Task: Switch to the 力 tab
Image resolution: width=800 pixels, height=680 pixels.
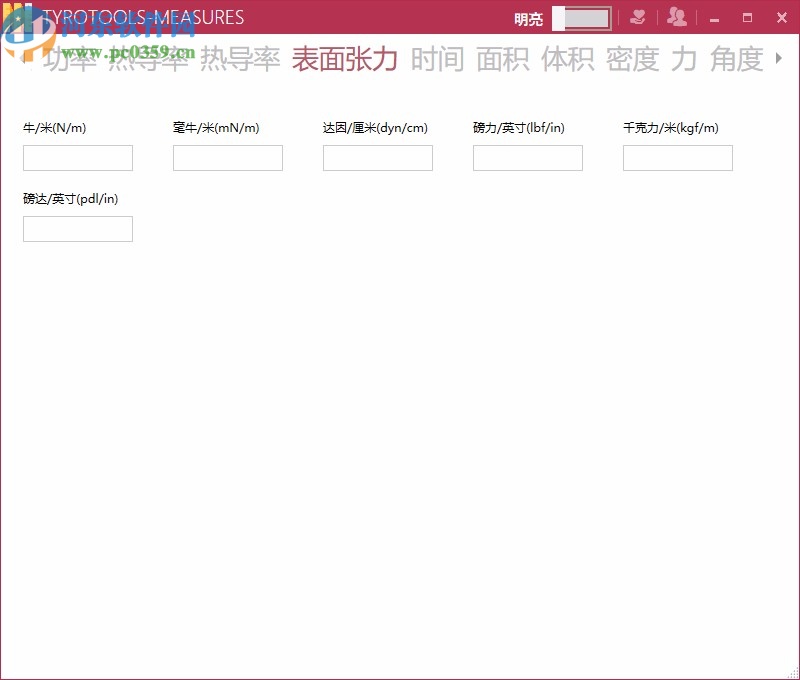Action: (x=684, y=59)
